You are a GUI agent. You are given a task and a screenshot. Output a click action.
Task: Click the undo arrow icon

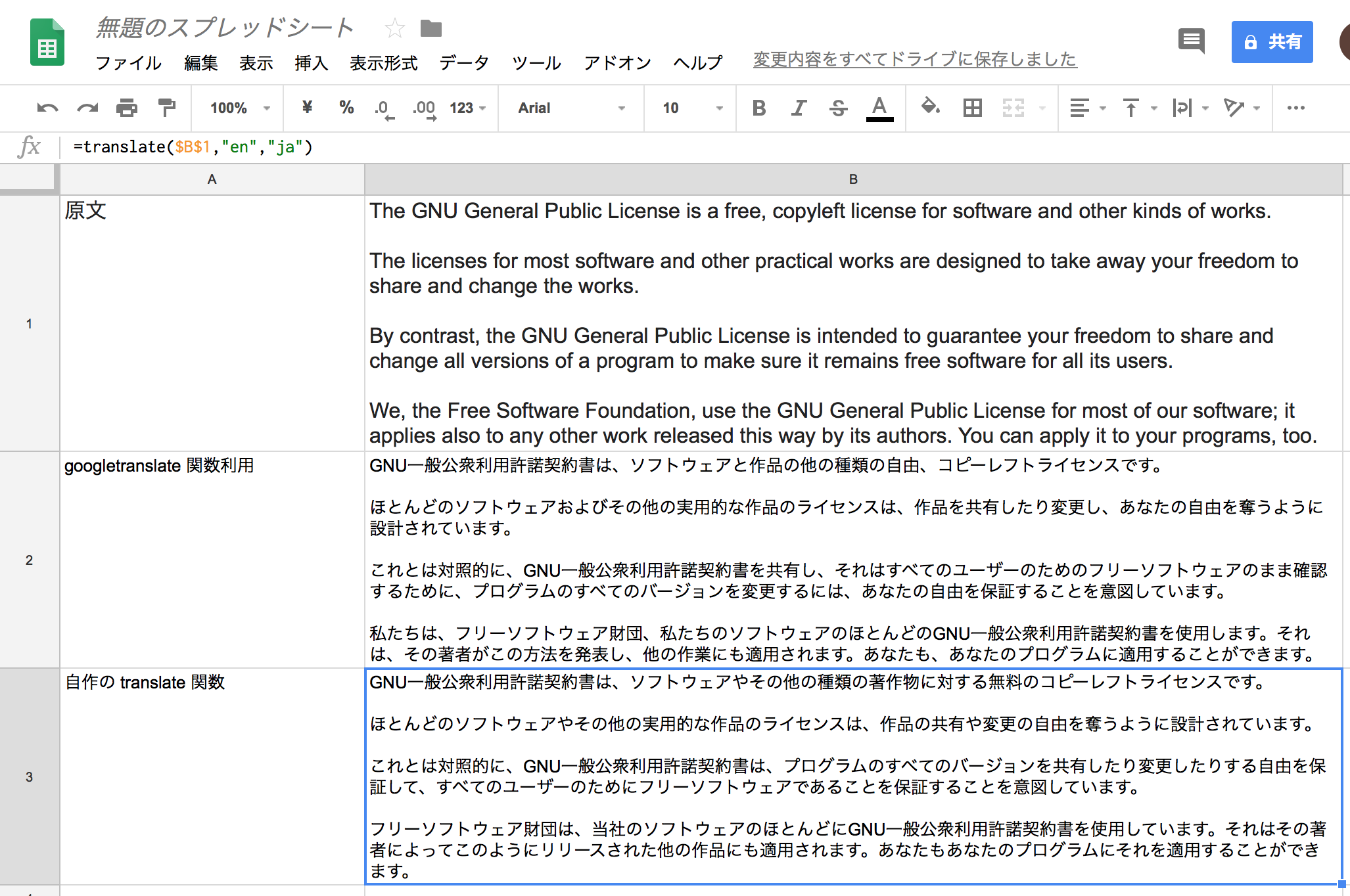pos(47,108)
